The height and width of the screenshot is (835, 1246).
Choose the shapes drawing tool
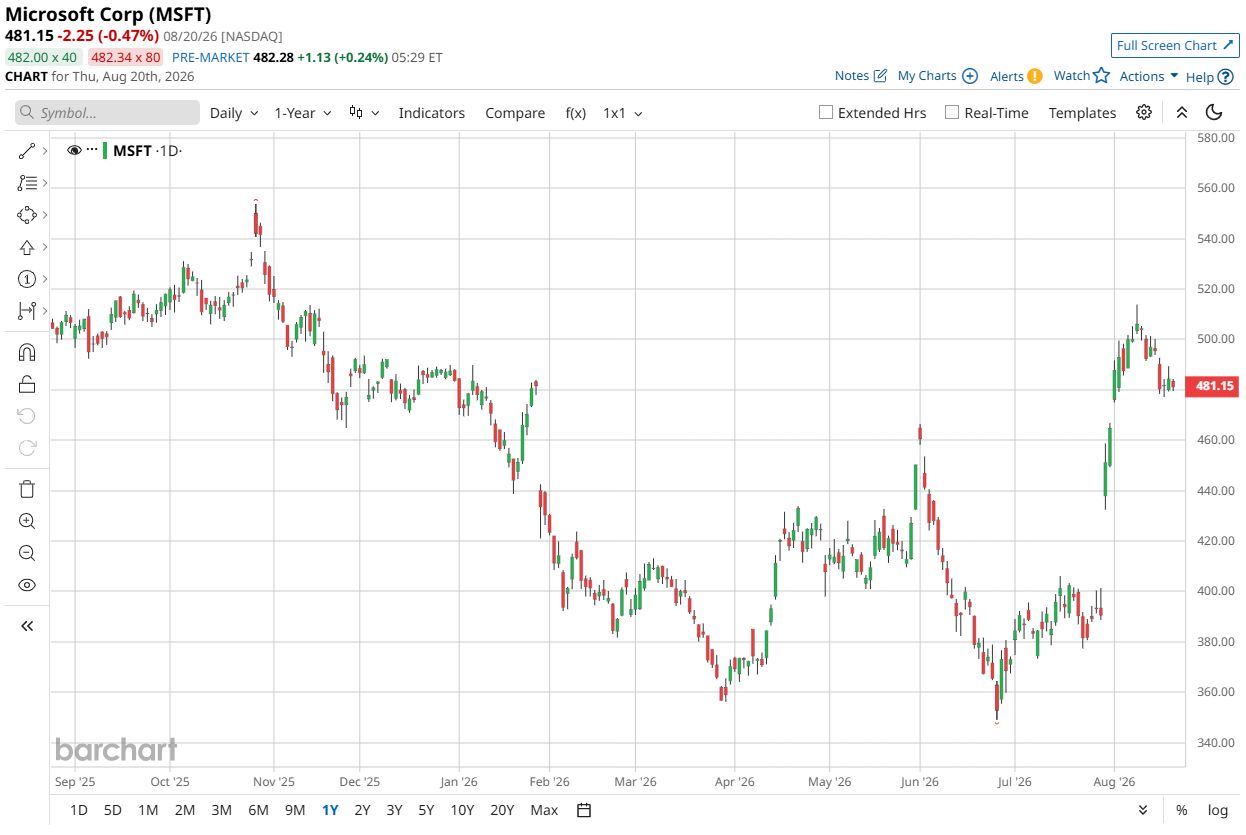[x=27, y=215]
